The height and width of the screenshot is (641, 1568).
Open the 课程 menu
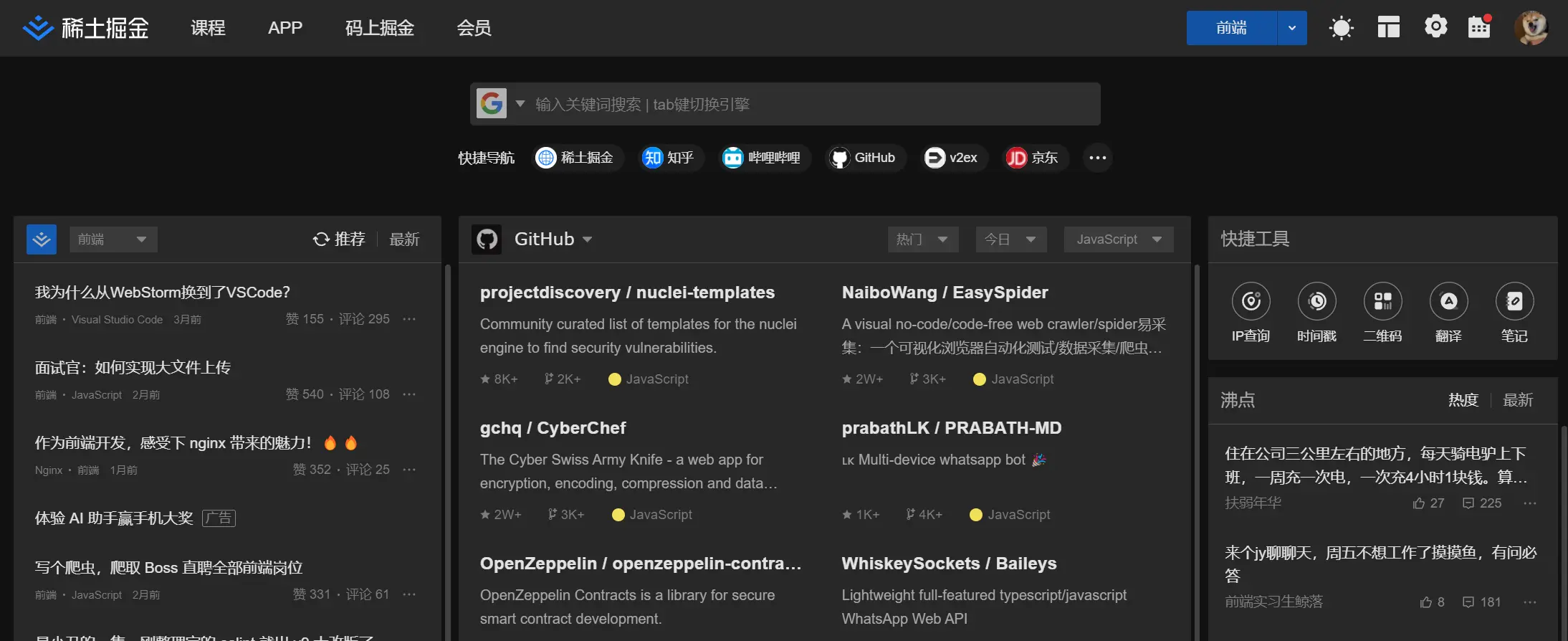click(208, 28)
